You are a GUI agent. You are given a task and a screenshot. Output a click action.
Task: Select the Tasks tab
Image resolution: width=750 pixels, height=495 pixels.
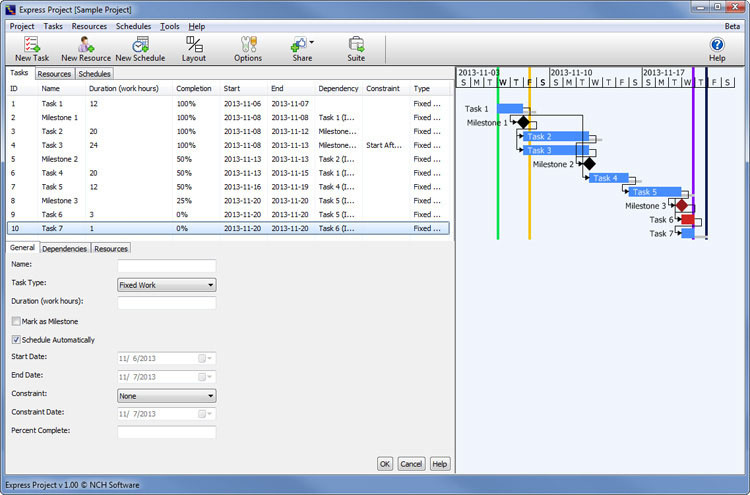[x=19, y=73]
